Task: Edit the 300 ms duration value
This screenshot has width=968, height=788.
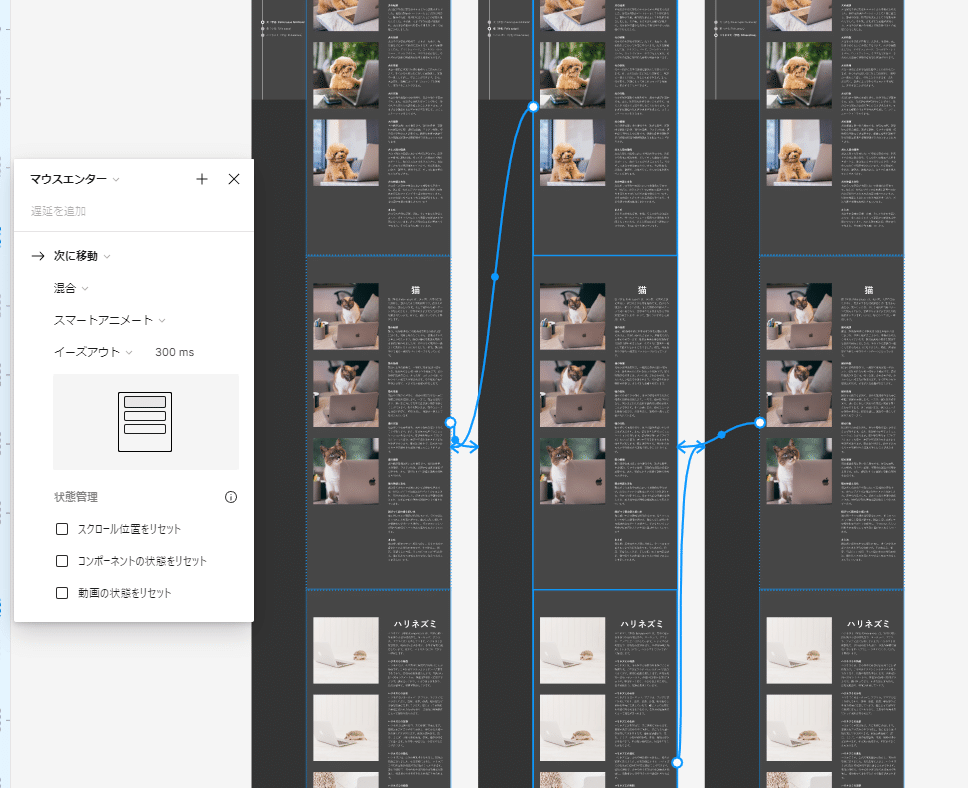Action: (175, 352)
